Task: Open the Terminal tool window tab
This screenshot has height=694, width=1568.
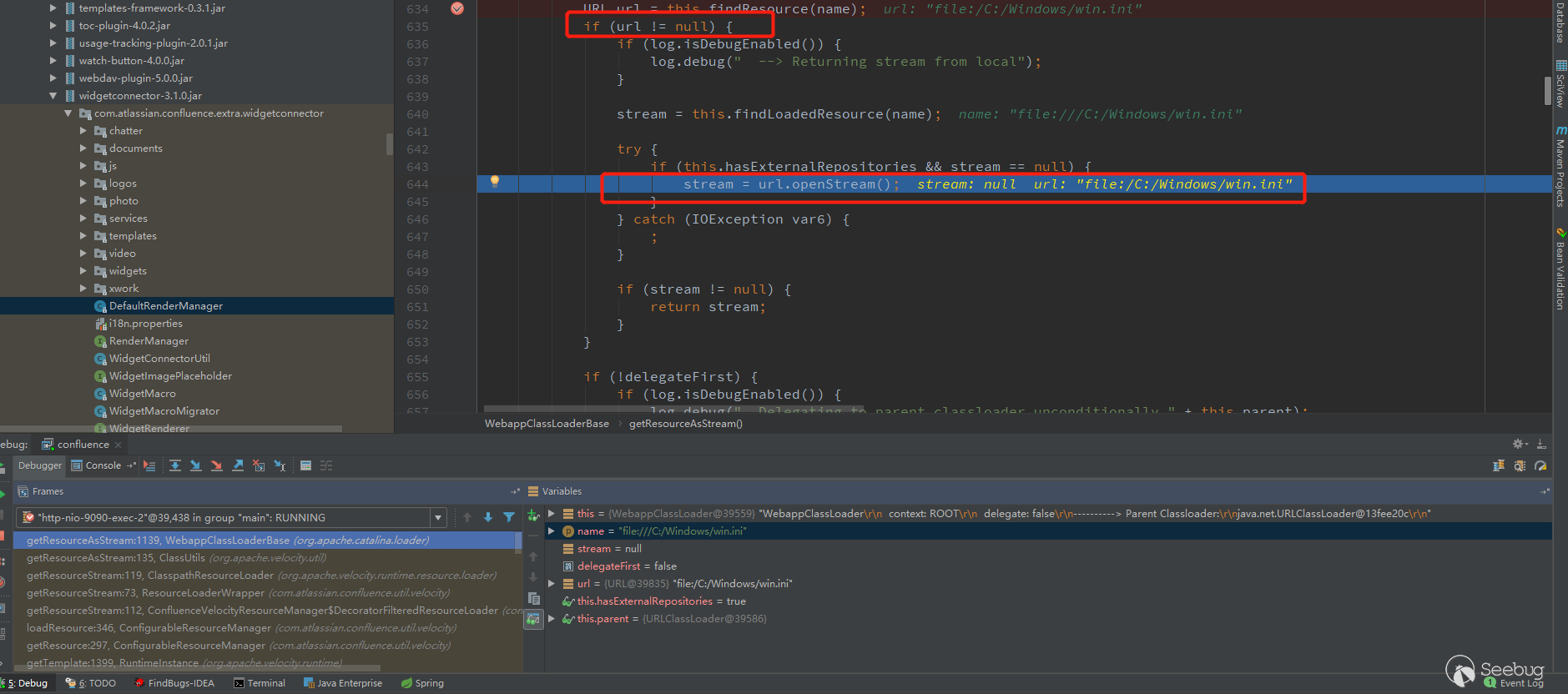Action: coord(260,683)
